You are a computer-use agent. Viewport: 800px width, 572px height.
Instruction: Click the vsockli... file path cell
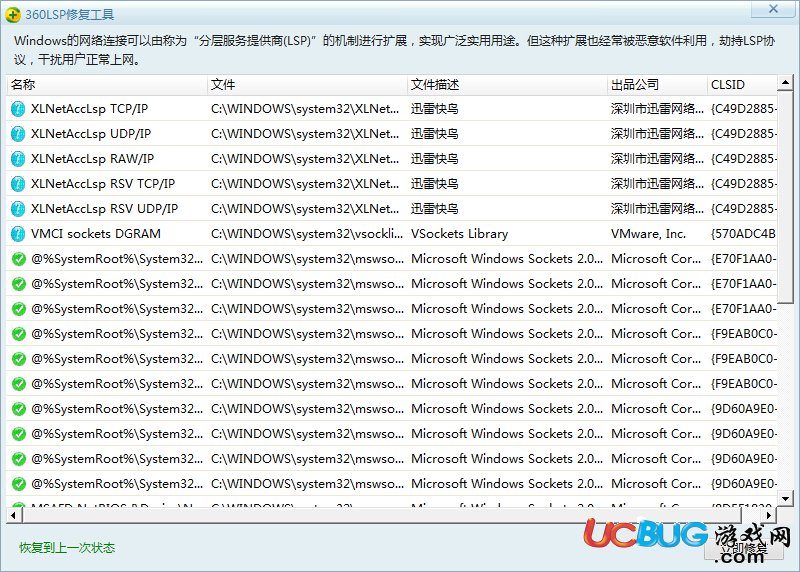pos(307,234)
